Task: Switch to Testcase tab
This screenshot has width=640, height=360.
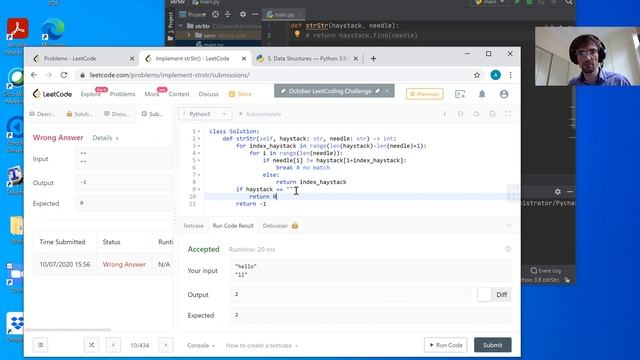Action: (193, 226)
